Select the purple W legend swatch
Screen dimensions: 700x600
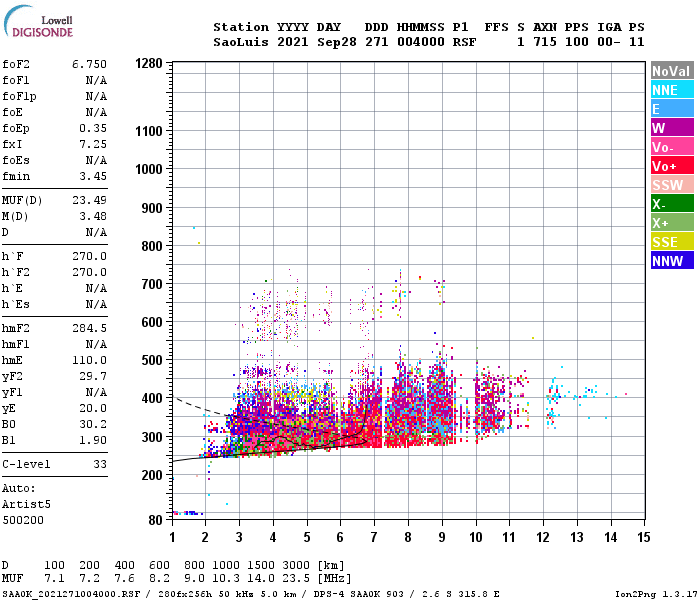[672, 128]
